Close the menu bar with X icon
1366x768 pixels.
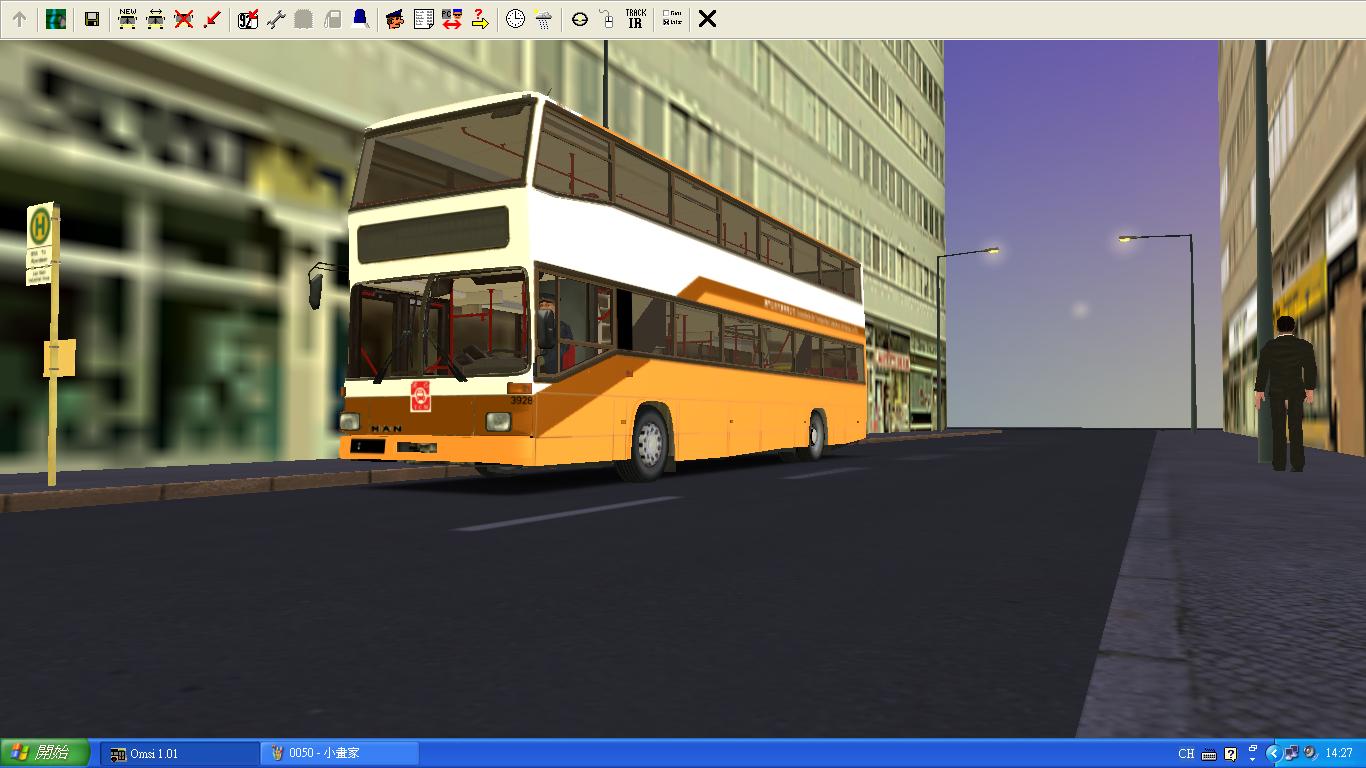coord(707,19)
